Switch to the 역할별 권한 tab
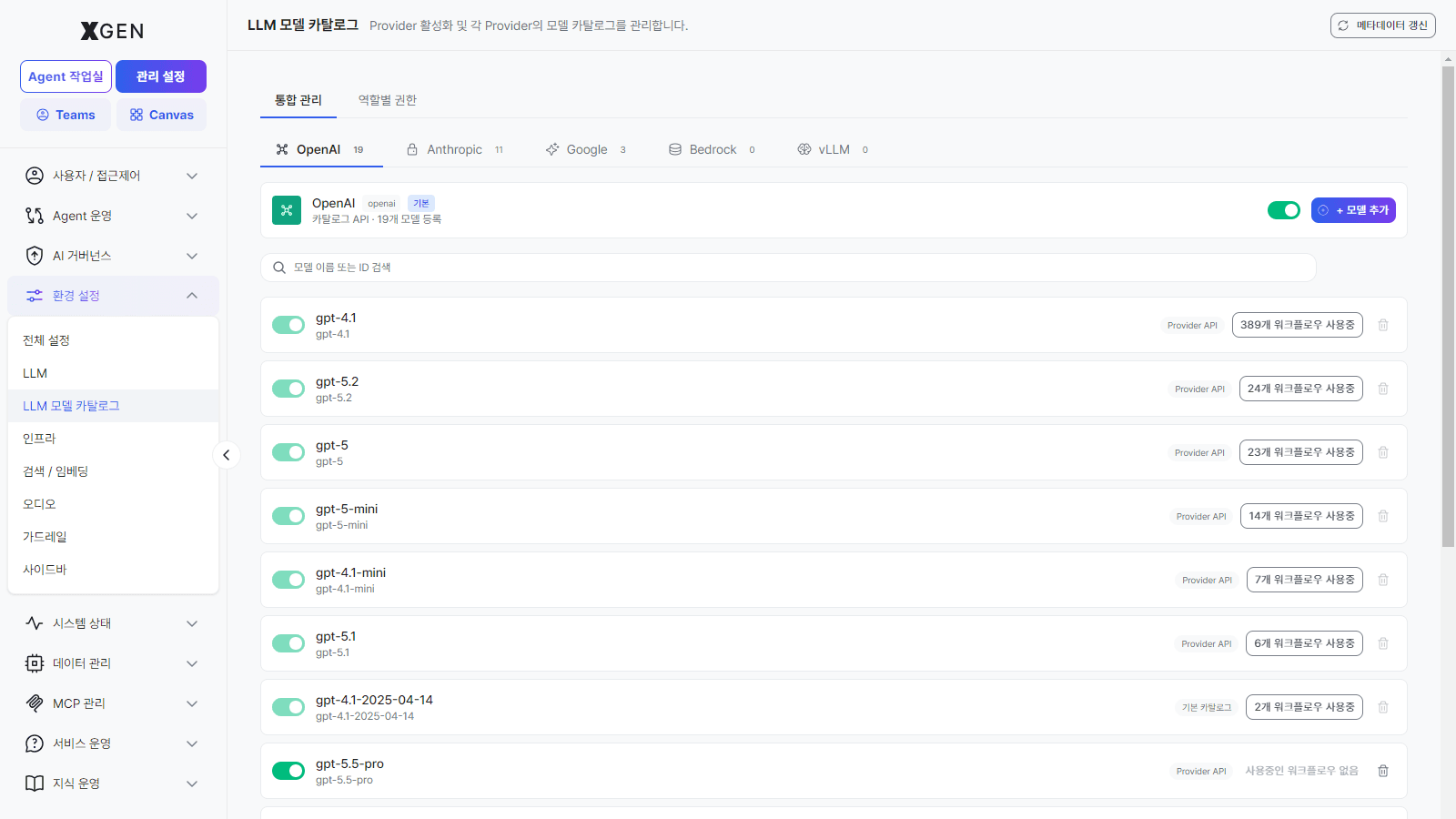Screen dimensions: 1456x819 (x=388, y=100)
